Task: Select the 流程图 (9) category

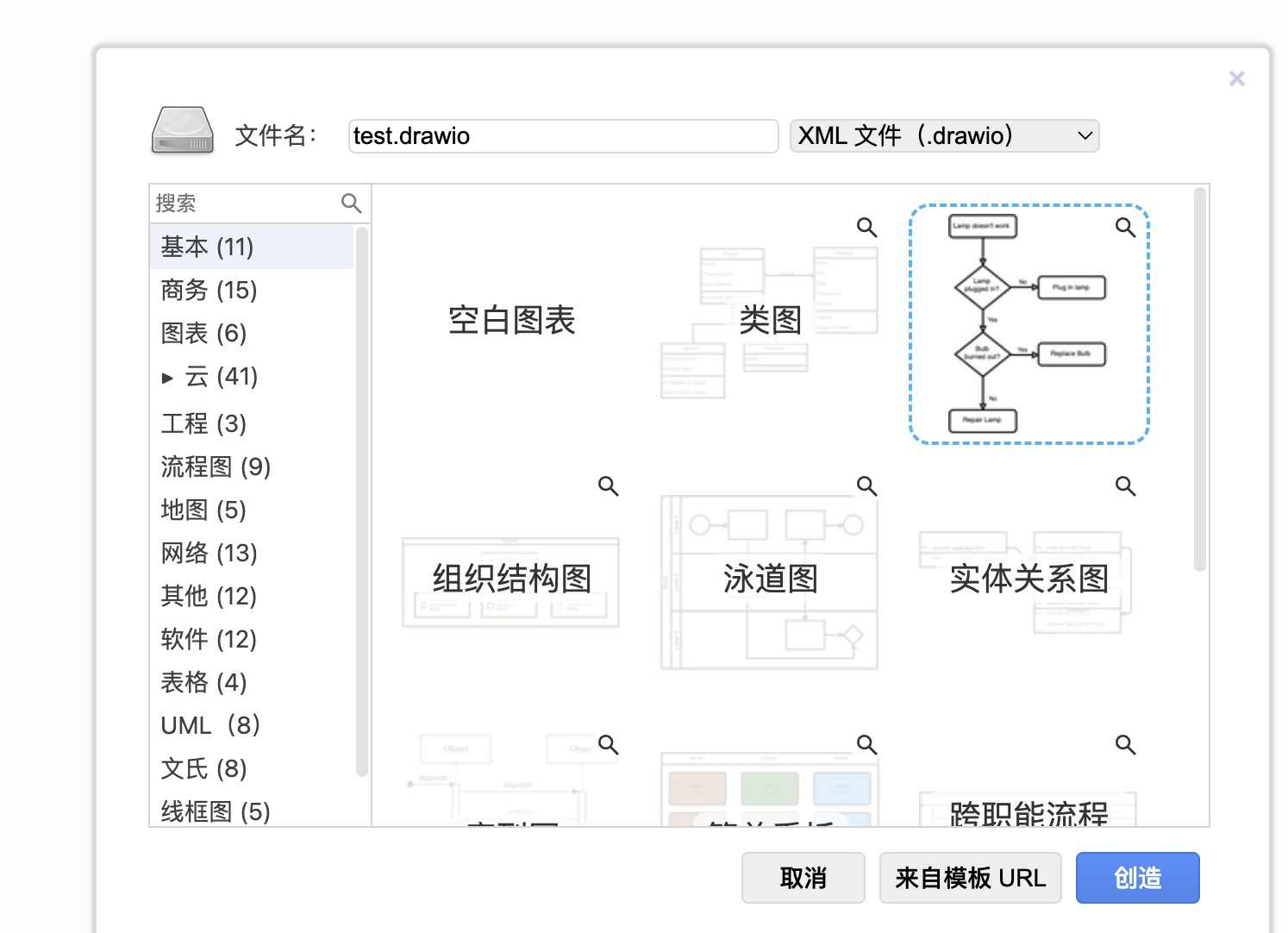Action: coord(252,466)
